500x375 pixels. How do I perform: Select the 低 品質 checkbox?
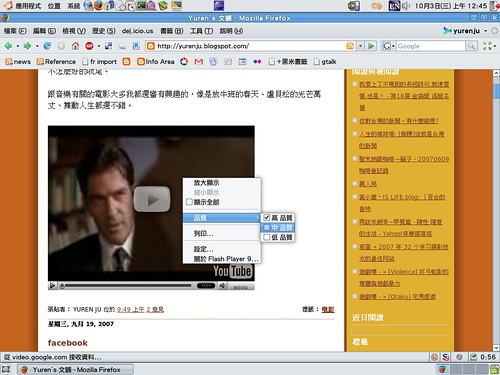tap(266, 237)
